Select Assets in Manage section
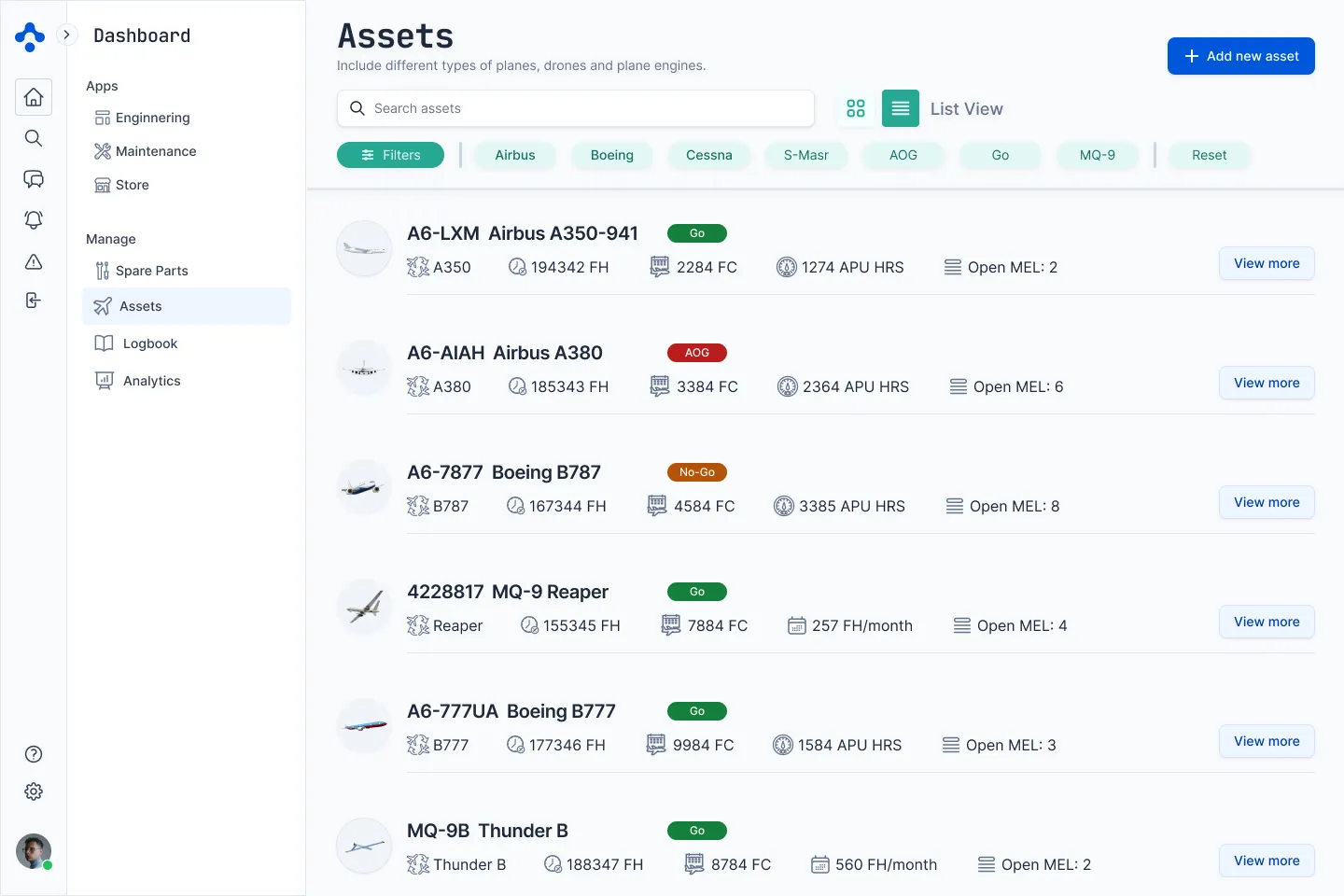This screenshot has width=1344, height=896. point(187,306)
